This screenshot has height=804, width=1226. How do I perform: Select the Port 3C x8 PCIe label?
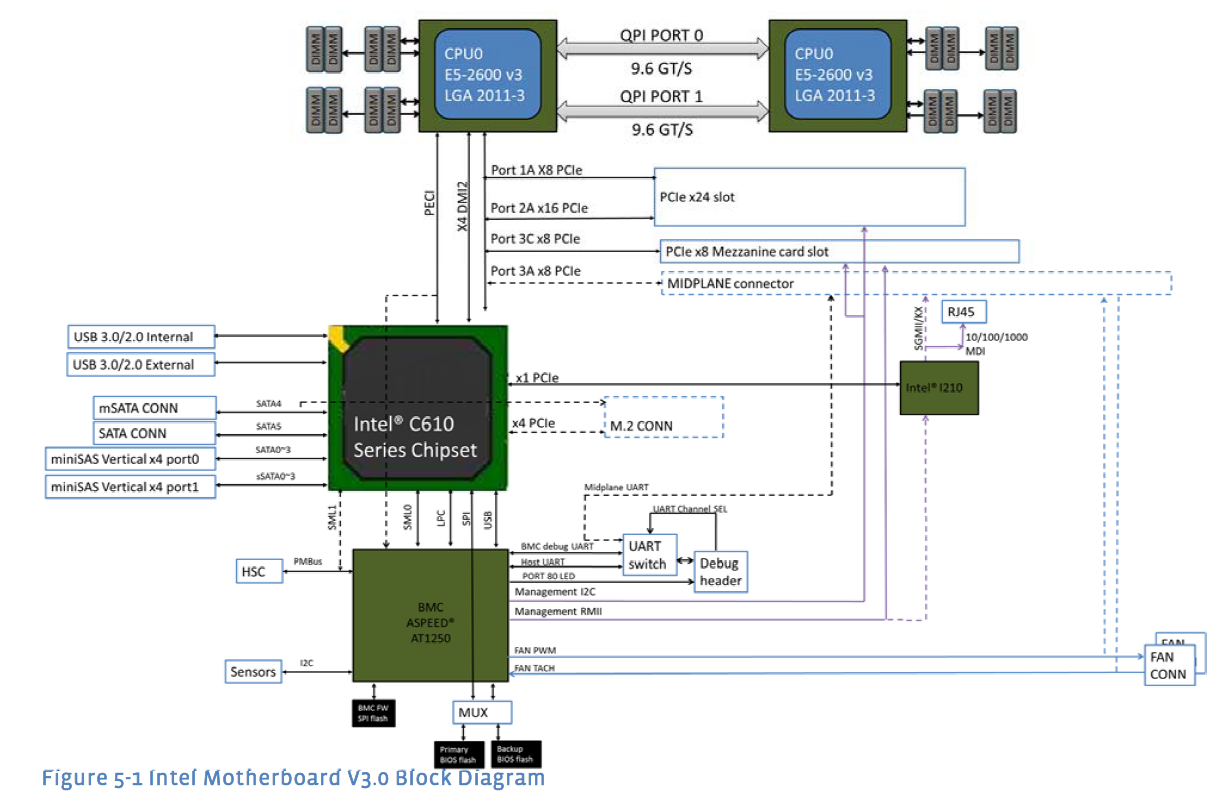pyautogui.click(x=536, y=240)
